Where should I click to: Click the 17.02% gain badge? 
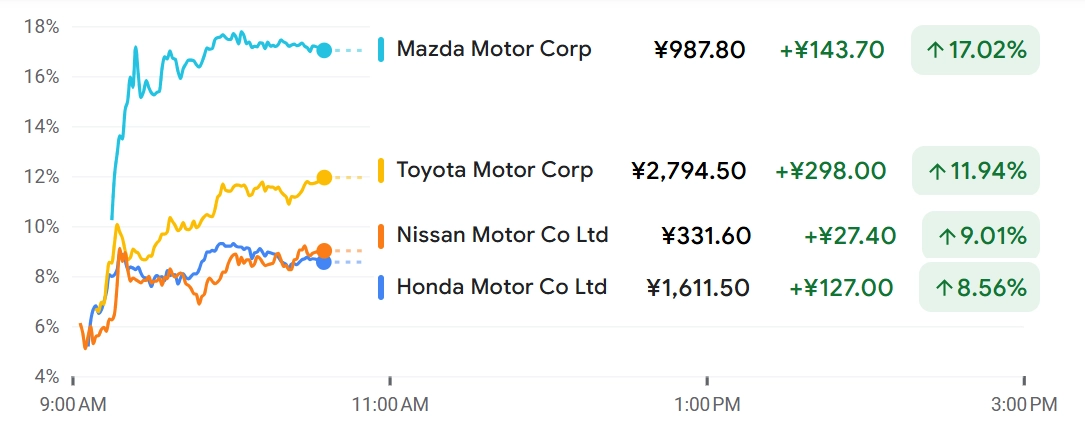pyautogui.click(x=976, y=50)
